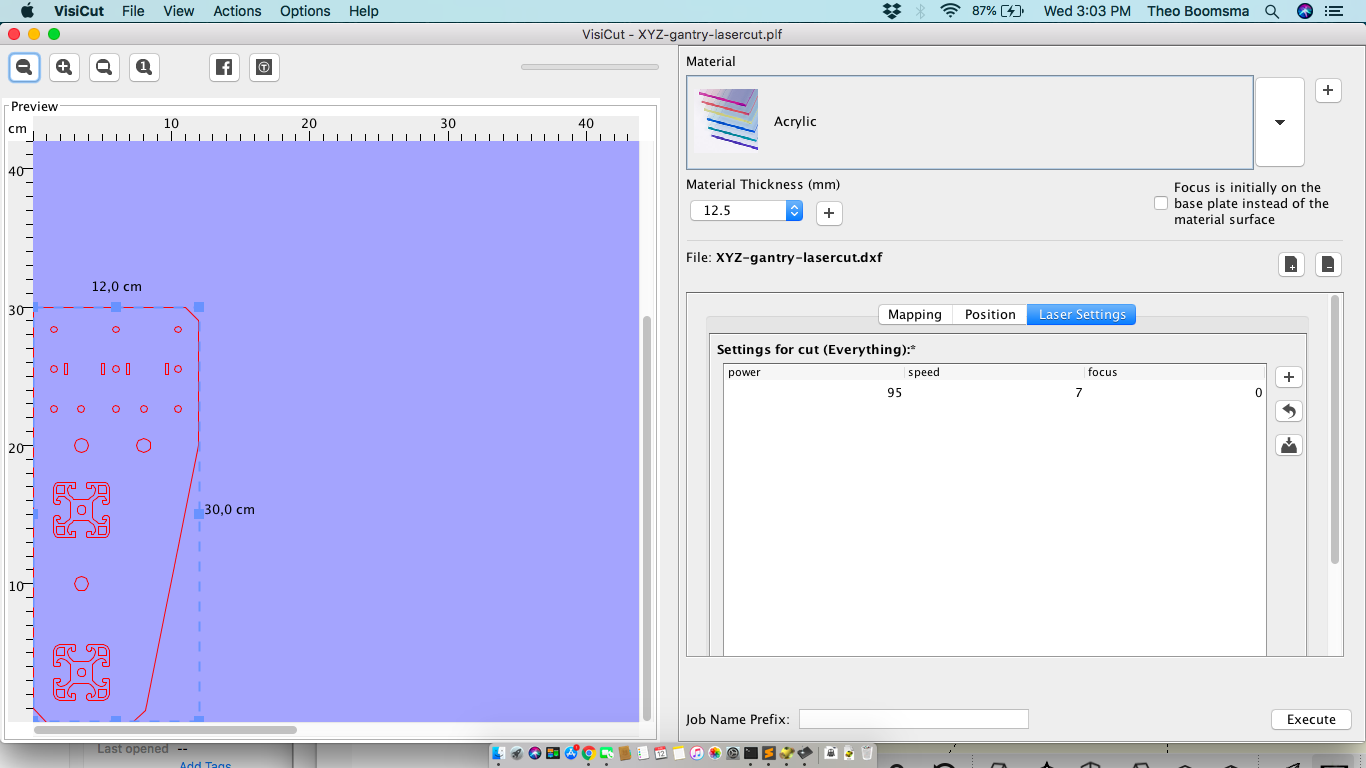Click the power value 95 cell
Screen dimensions: 1366x768
tap(814, 393)
